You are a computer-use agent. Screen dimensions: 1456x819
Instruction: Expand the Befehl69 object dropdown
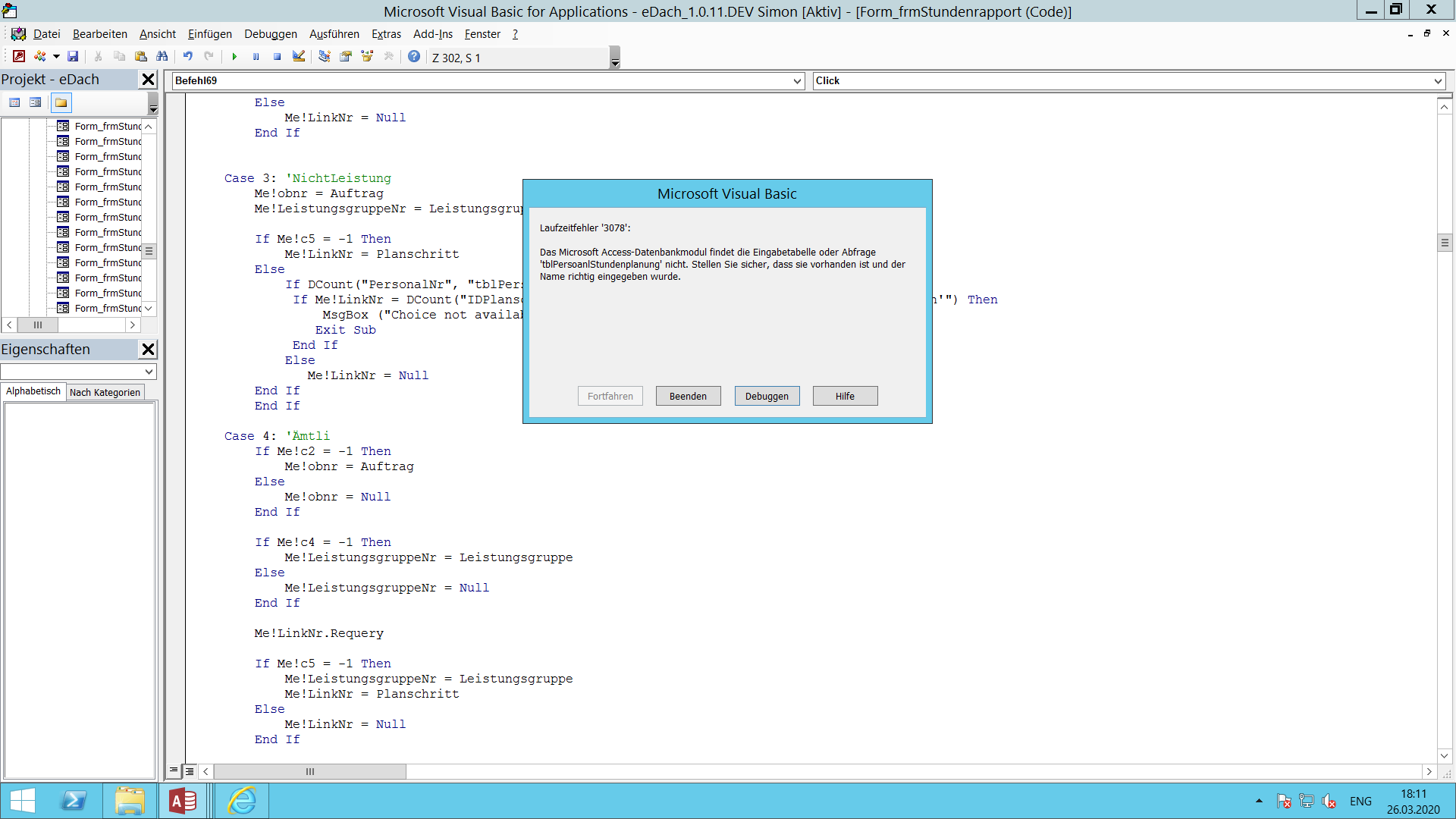[x=797, y=81]
